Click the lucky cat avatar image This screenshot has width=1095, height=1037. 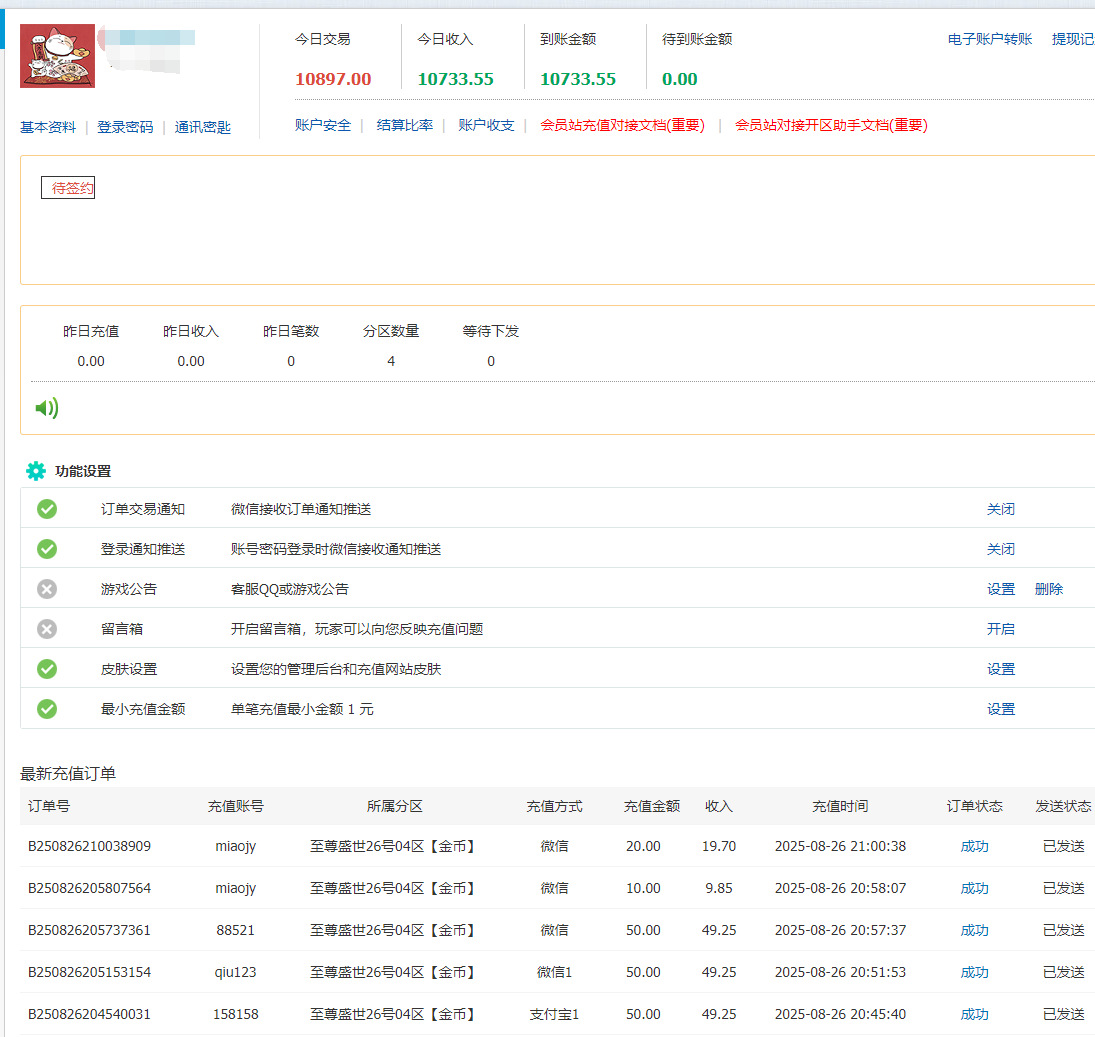pos(57,56)
